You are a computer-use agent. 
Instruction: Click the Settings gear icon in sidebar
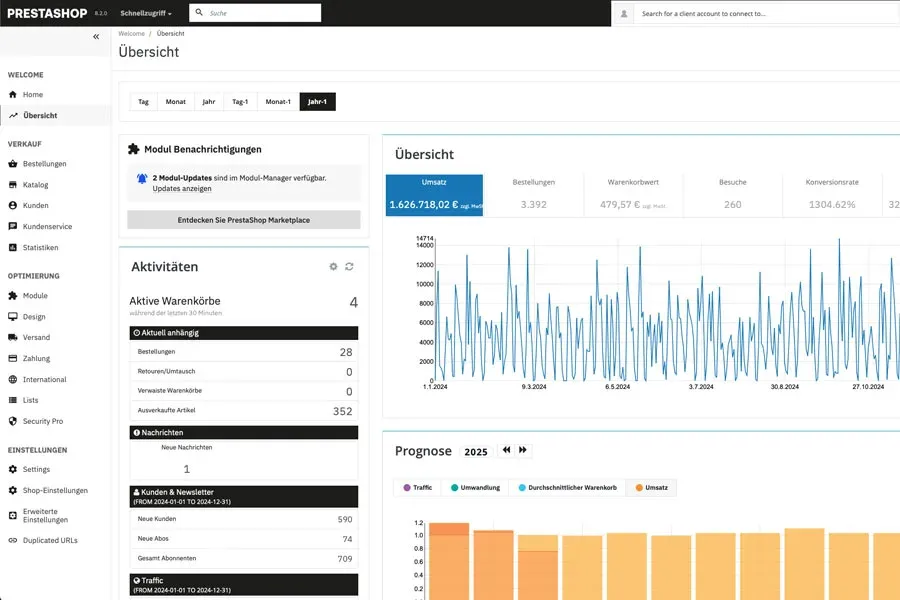[13, 469]
